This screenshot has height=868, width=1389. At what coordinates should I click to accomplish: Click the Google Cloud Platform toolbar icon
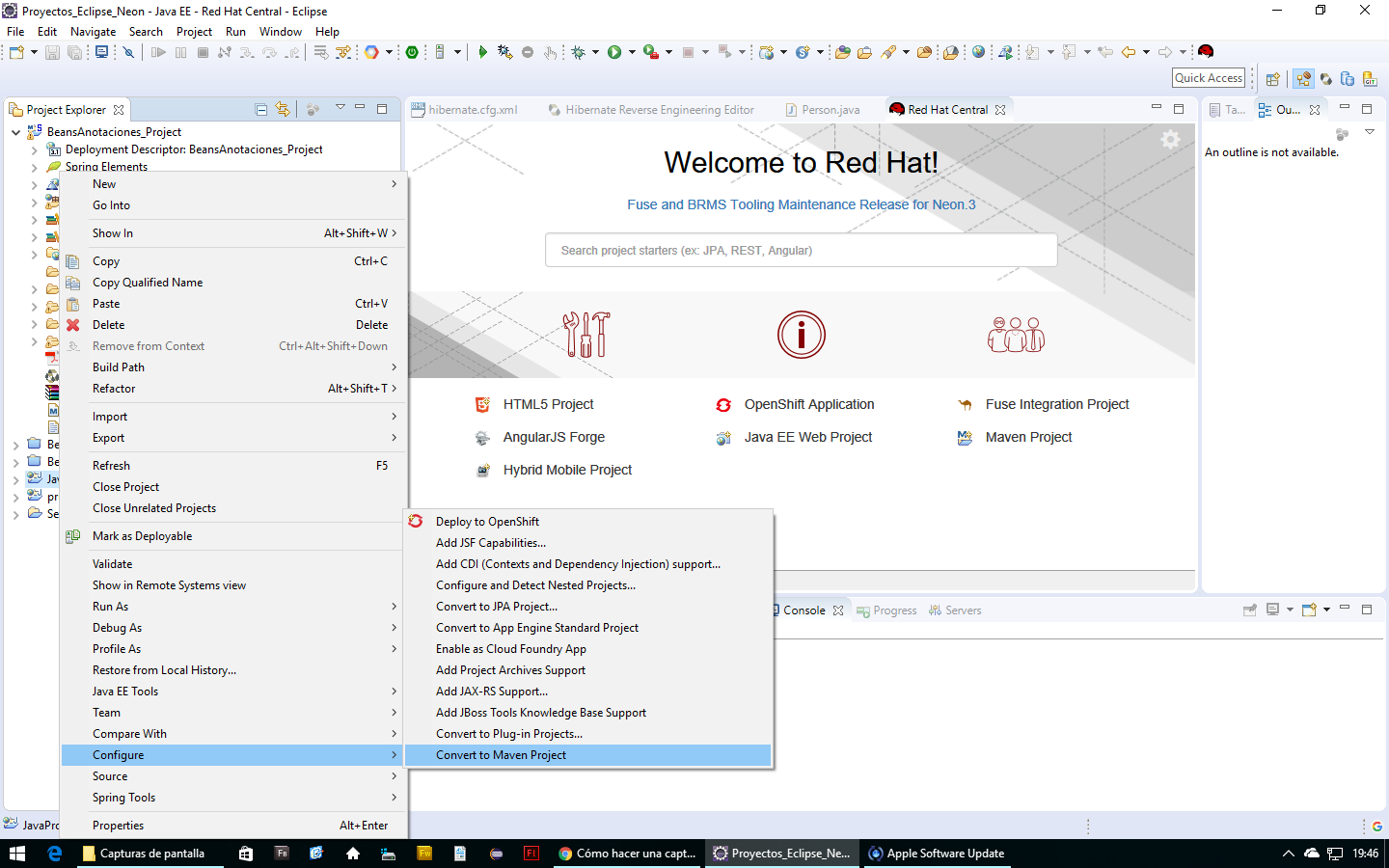point(371,52)
